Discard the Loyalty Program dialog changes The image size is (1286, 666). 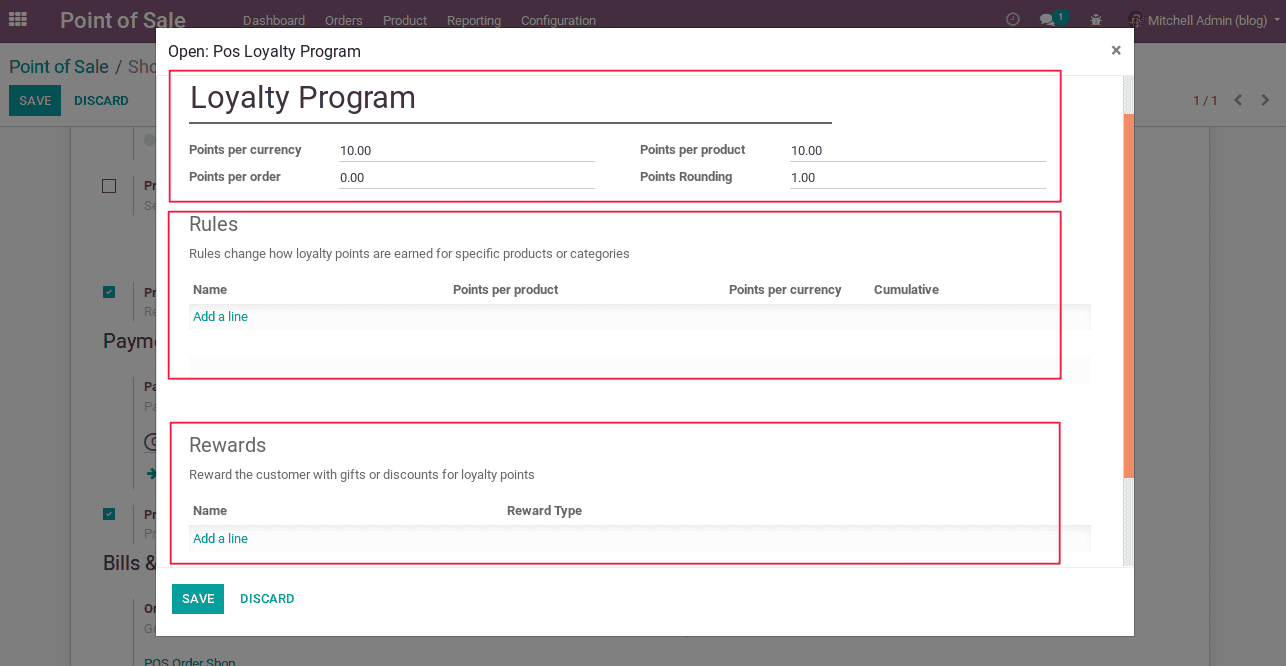click(x=267, y=599)
